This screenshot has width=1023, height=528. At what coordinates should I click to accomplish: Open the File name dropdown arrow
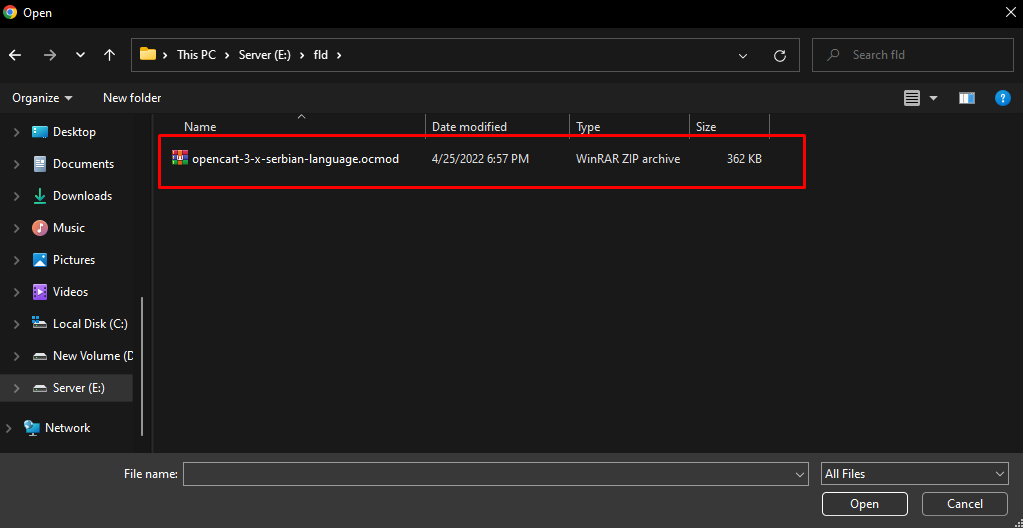tap(799, 474)
